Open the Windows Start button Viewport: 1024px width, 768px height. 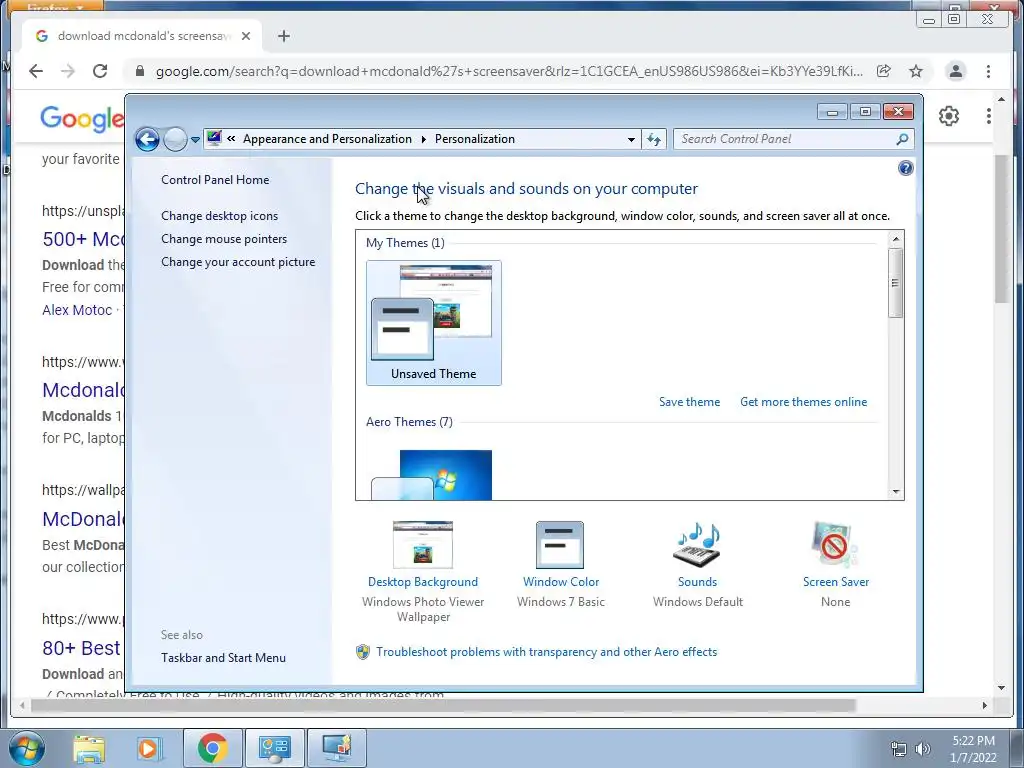click(x=27, y=748)
